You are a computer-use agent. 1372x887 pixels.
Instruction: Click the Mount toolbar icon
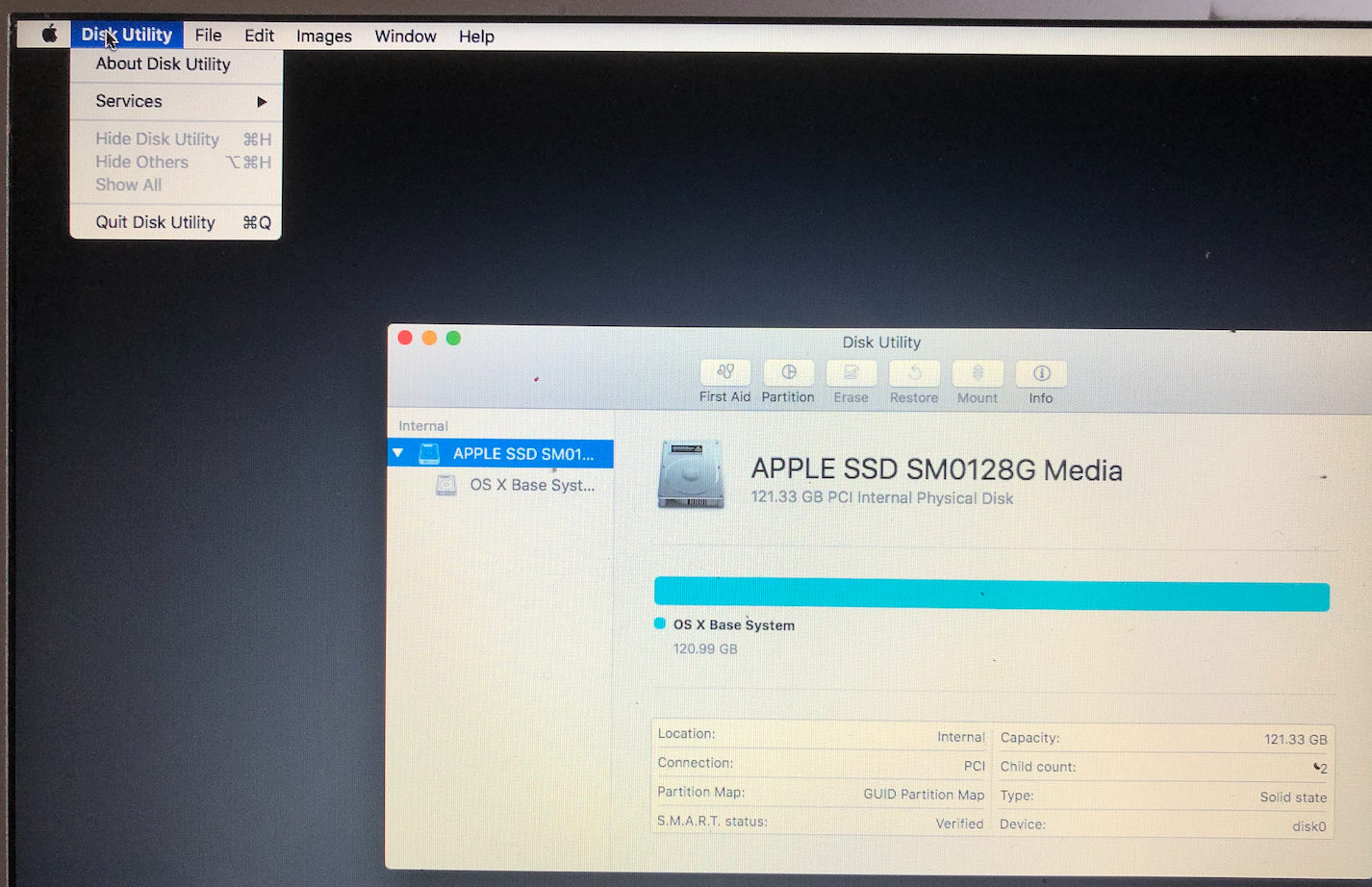coord(978,372)
